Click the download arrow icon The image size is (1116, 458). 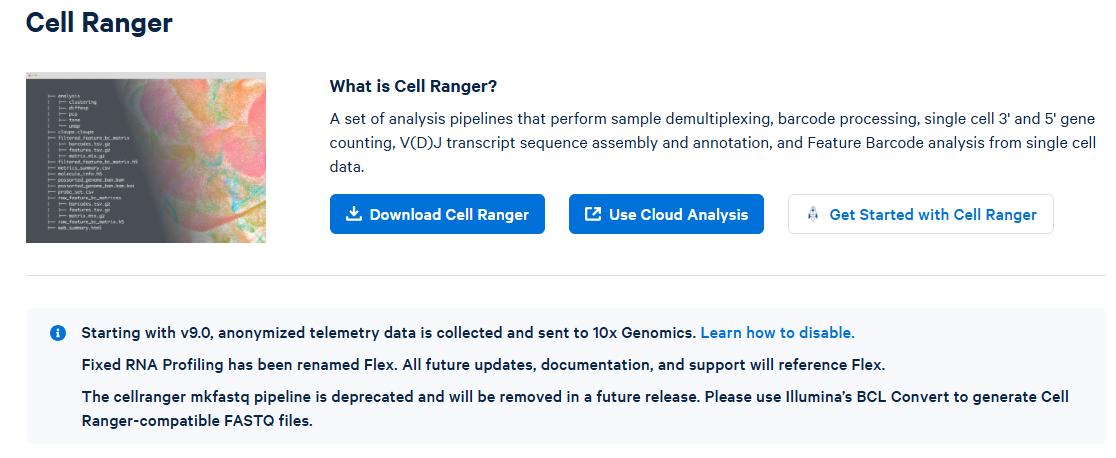pyautogui.click(x=353, y=214)
